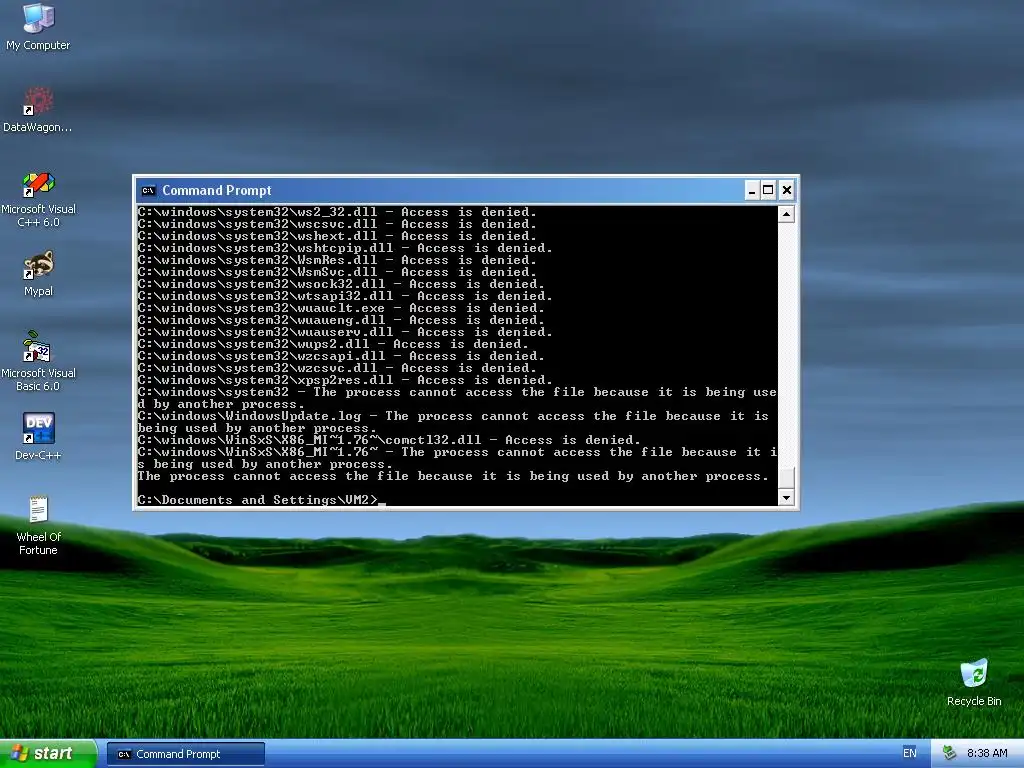Click the wtsapi32.dll access denied line
Viewport: 1024px width, 768px height.
coord(345,296)
